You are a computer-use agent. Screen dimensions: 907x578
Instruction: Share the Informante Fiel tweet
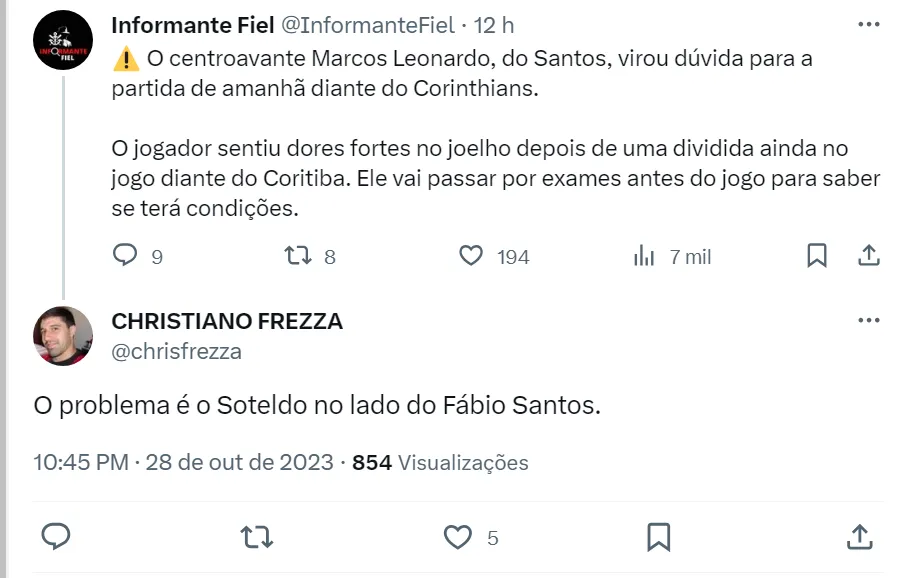[868, 256]
